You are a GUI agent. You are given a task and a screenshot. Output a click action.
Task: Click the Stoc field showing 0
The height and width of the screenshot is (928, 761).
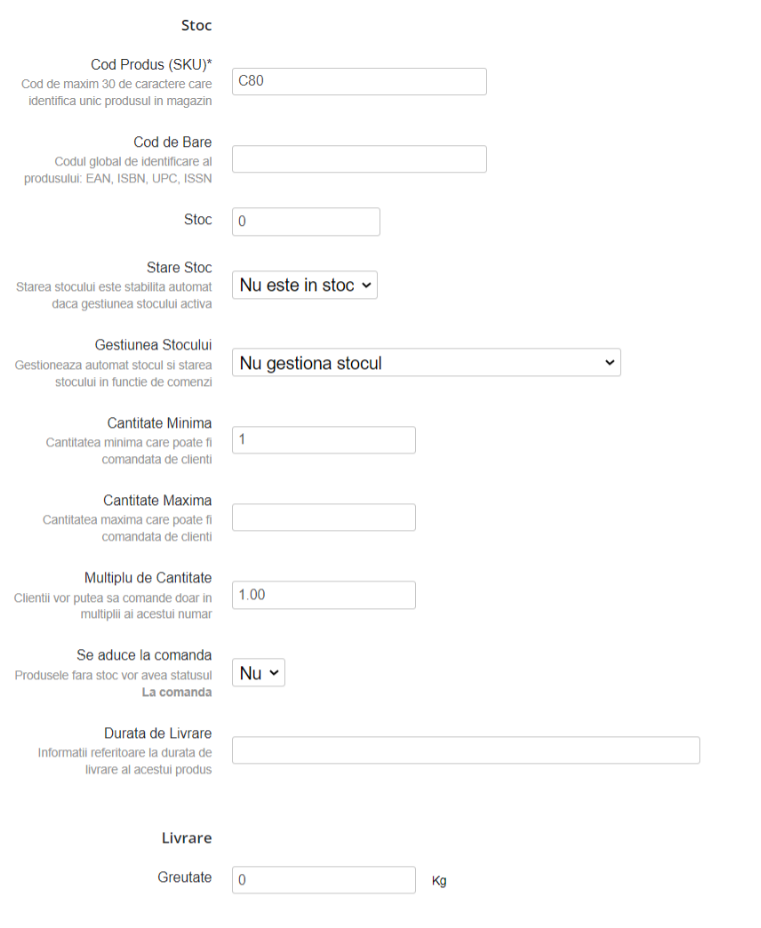[305, 221]
